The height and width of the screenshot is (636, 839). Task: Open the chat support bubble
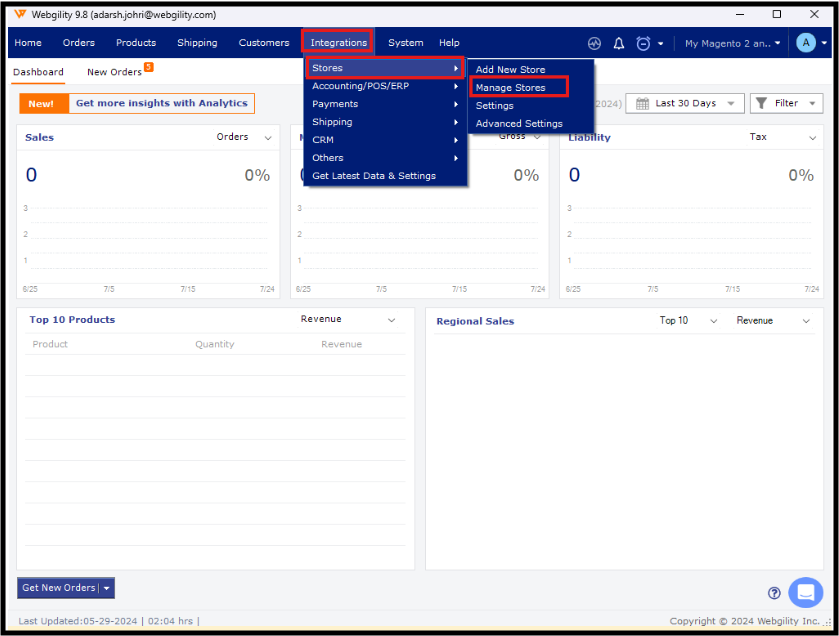pos(805,592)
